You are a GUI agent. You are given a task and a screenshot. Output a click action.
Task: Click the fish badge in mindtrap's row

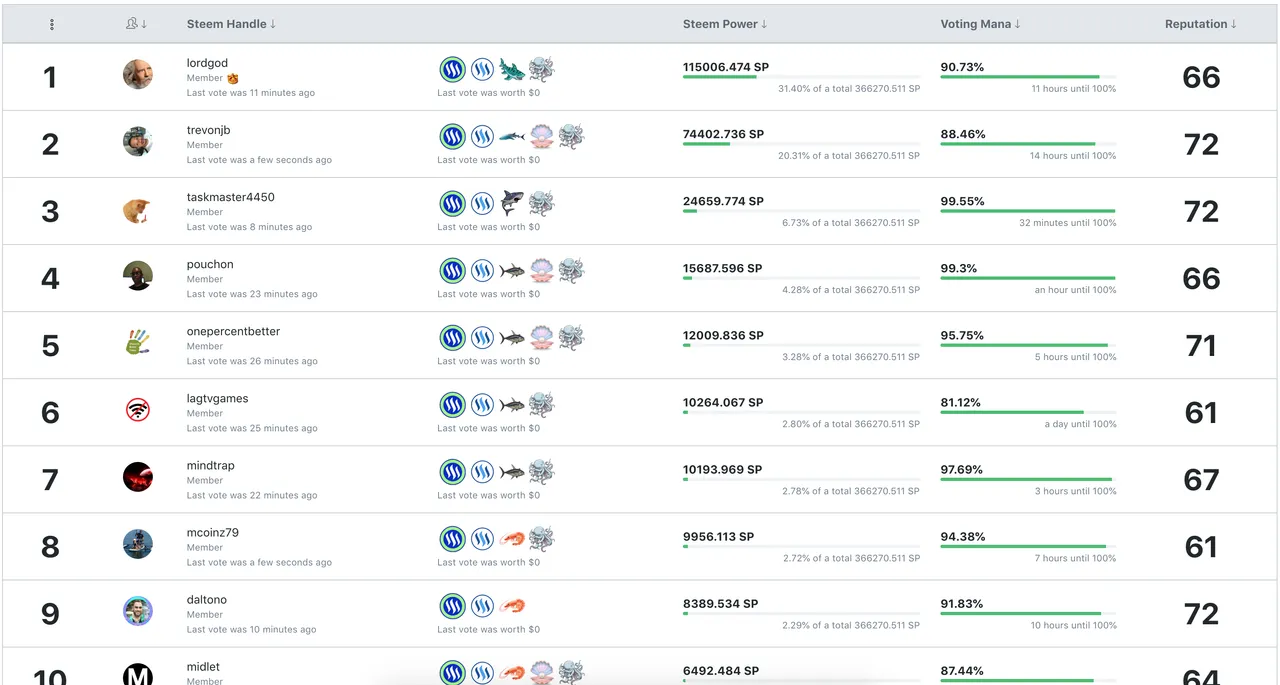pos(512,471)
